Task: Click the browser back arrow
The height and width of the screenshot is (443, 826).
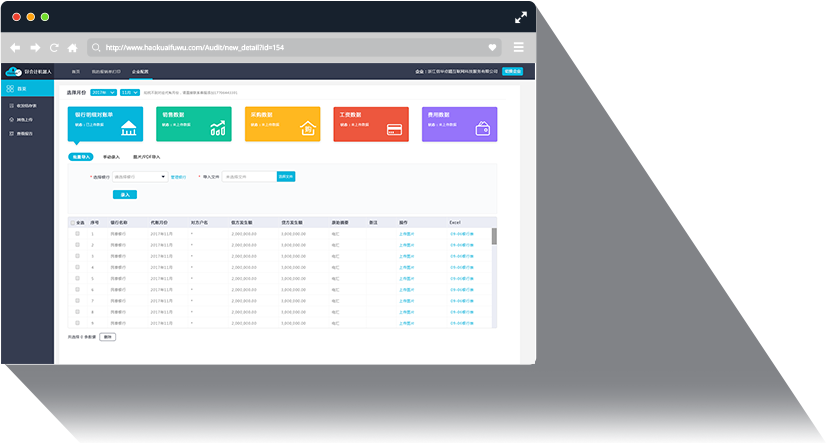Action: pyautogui.click(x=15, y=48)
